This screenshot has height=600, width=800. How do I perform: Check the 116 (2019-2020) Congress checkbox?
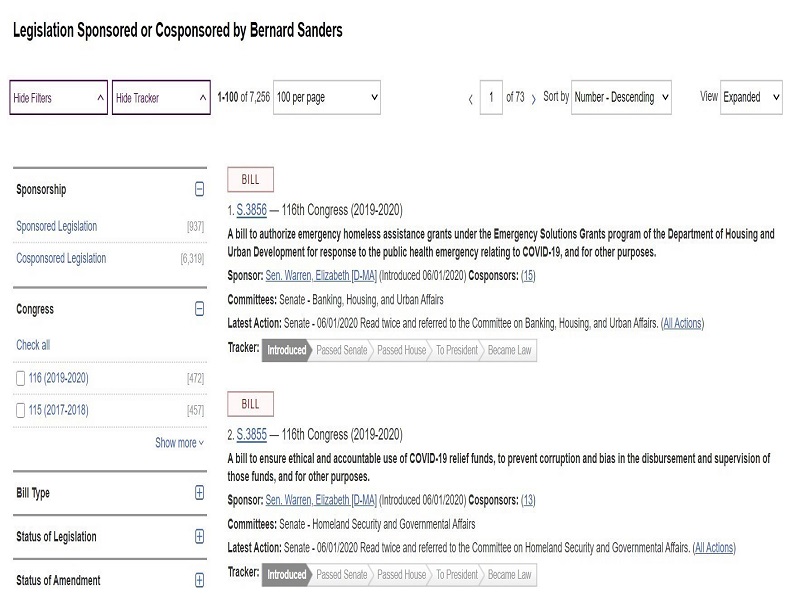pos(22,378)
